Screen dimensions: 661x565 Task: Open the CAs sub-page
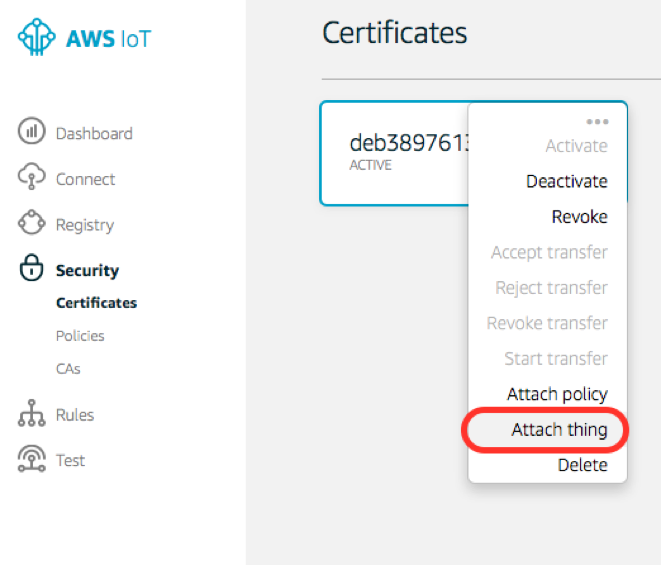coord(68,368)
